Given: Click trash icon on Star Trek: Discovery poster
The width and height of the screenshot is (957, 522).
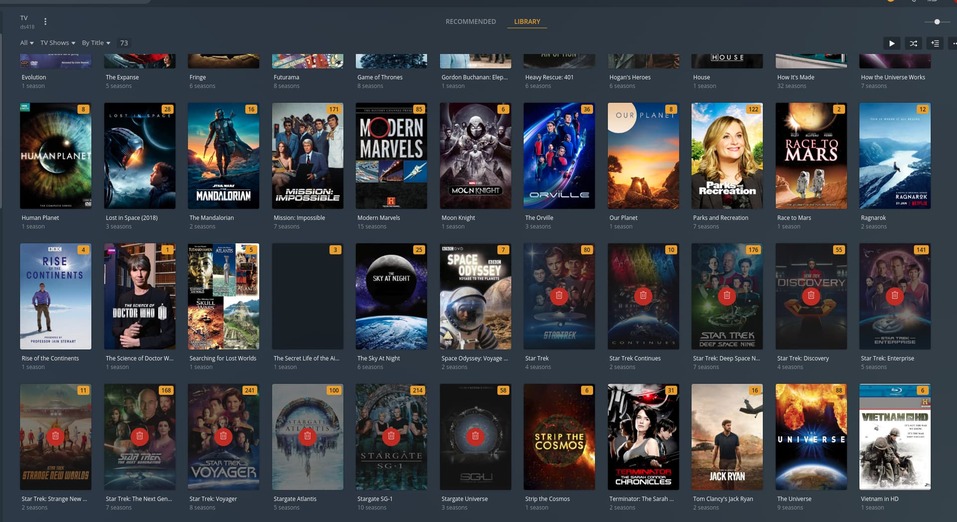Looking at the screenshot, I should pos(811,296).
